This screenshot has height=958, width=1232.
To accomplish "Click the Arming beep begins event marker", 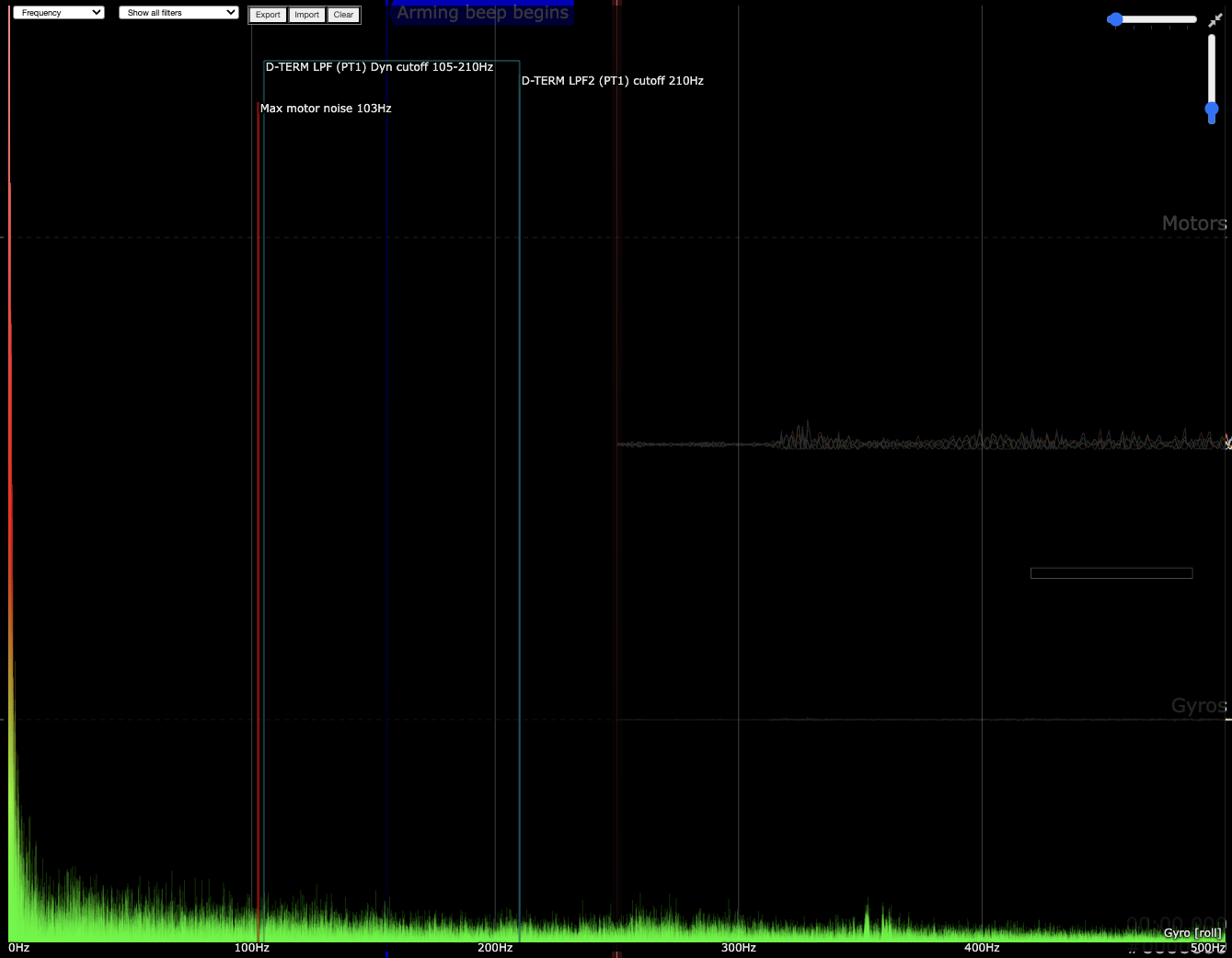I will pyautogui.click(x=482, y=13).
